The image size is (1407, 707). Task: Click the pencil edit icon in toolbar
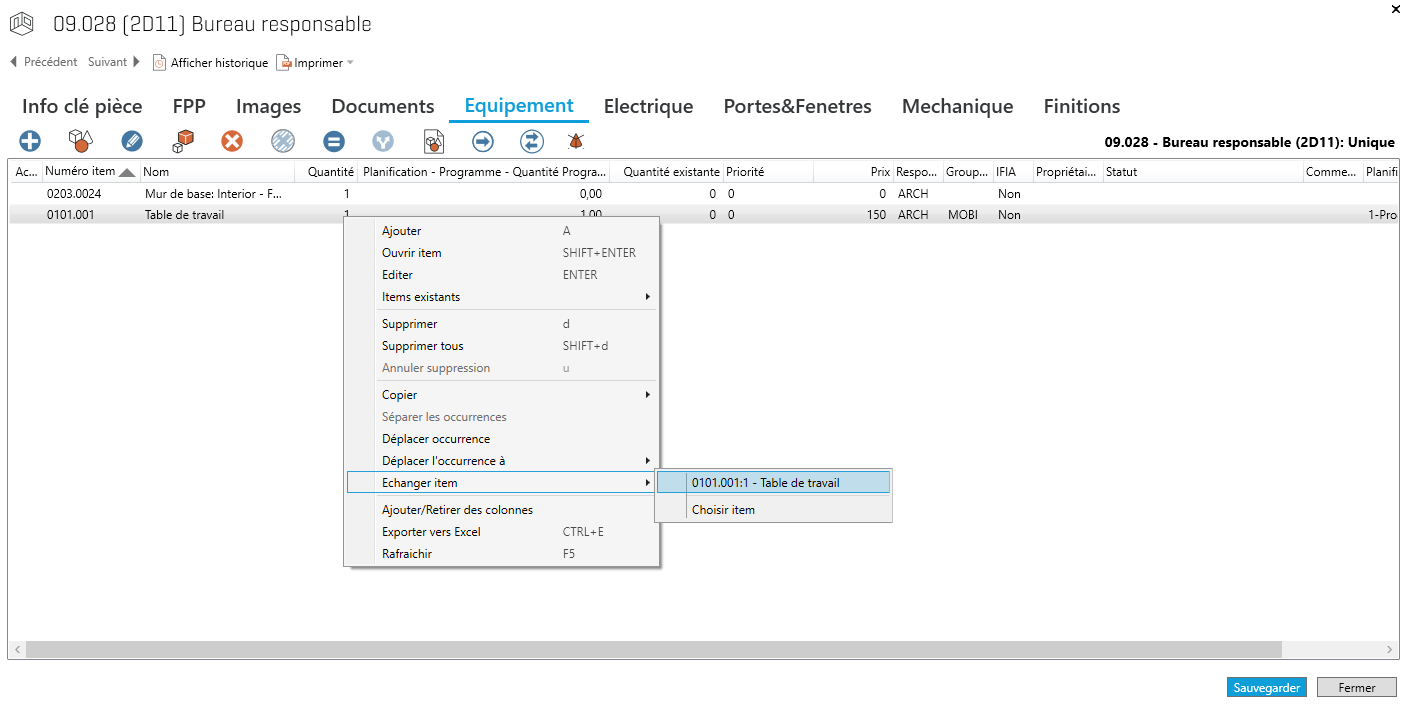132,141
